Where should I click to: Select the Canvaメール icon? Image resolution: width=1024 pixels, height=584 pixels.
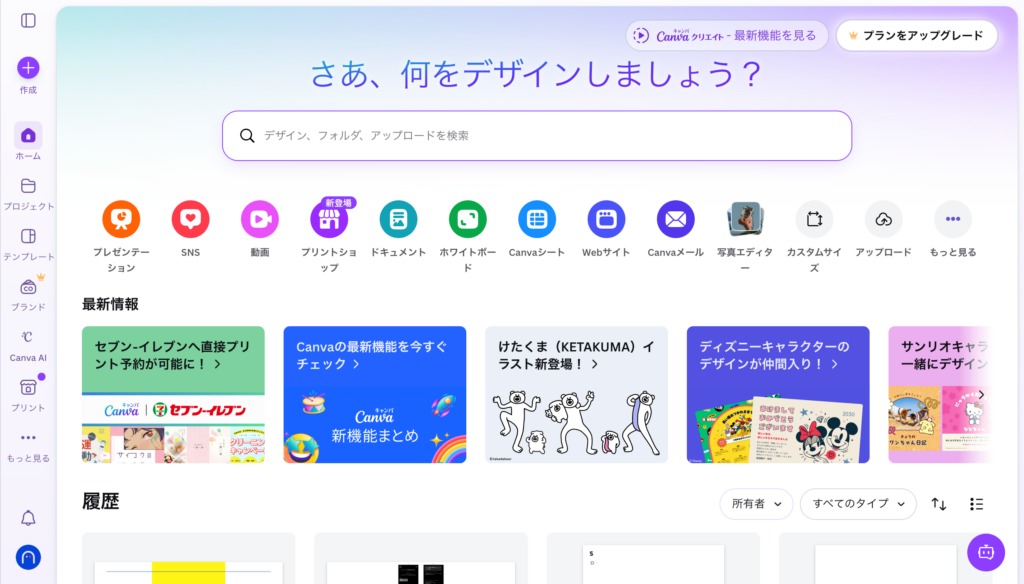click(675, 219)
